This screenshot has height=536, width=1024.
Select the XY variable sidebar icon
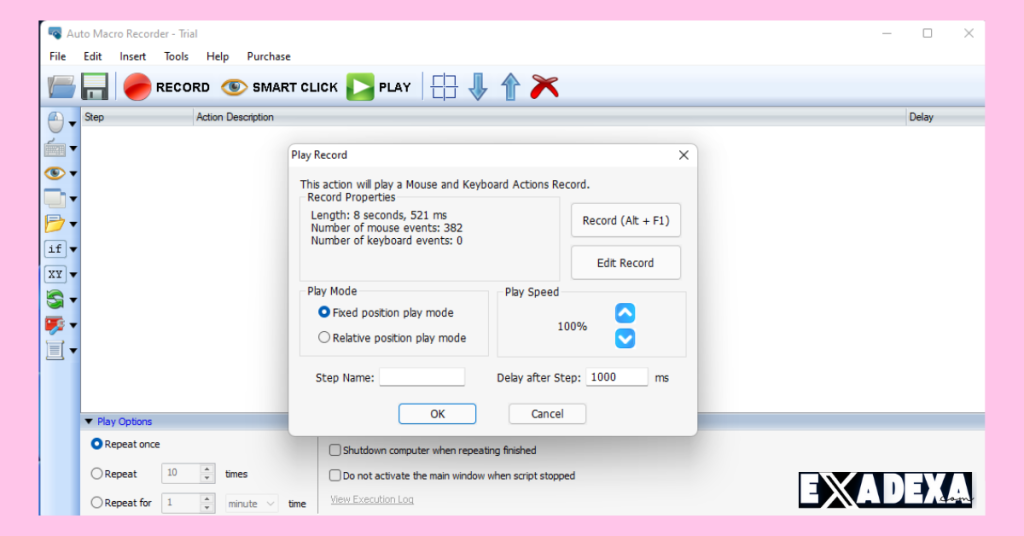click(x=55, y=274)
